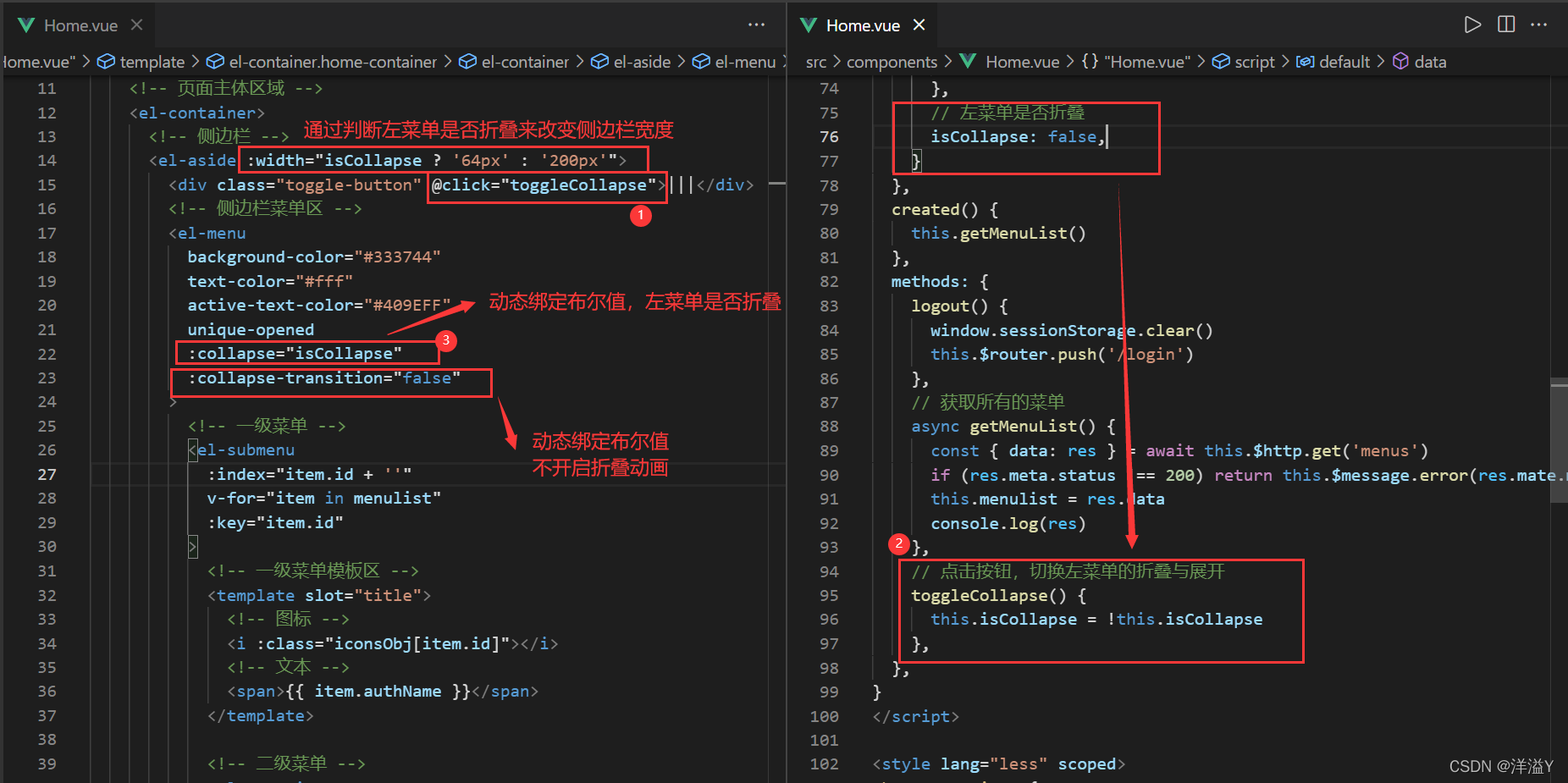Click 'v-for="item in menulist"' line
Image resolution: width=1568 pixels, height=783 pixels.
coord(324,499)
